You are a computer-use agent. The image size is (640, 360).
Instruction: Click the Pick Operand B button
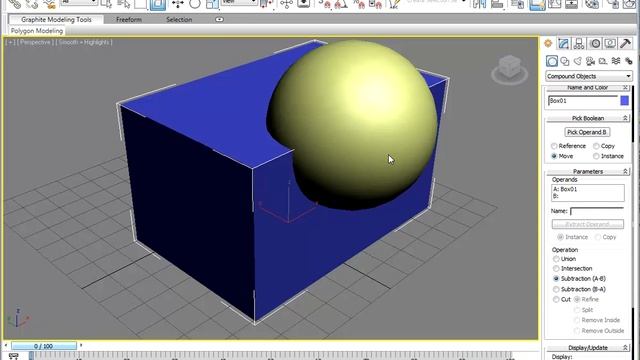click(587, 132)
